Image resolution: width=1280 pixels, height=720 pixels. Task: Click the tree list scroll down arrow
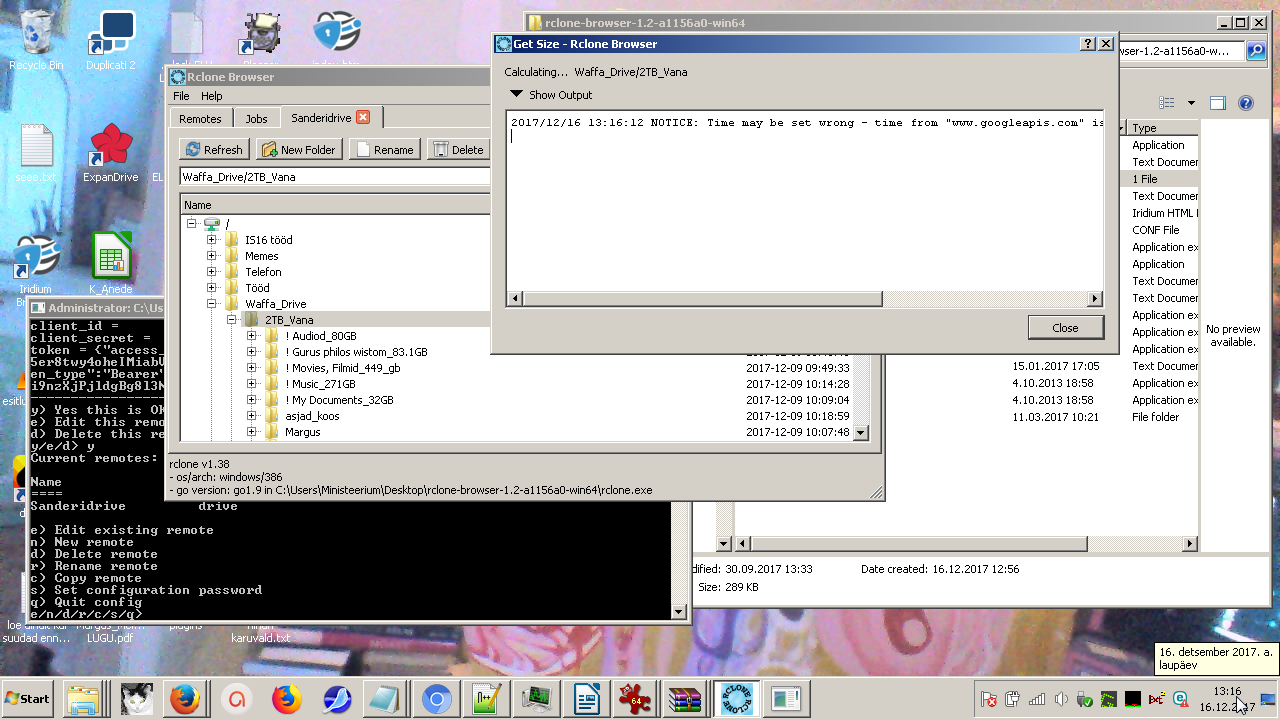tap(861, 433)
